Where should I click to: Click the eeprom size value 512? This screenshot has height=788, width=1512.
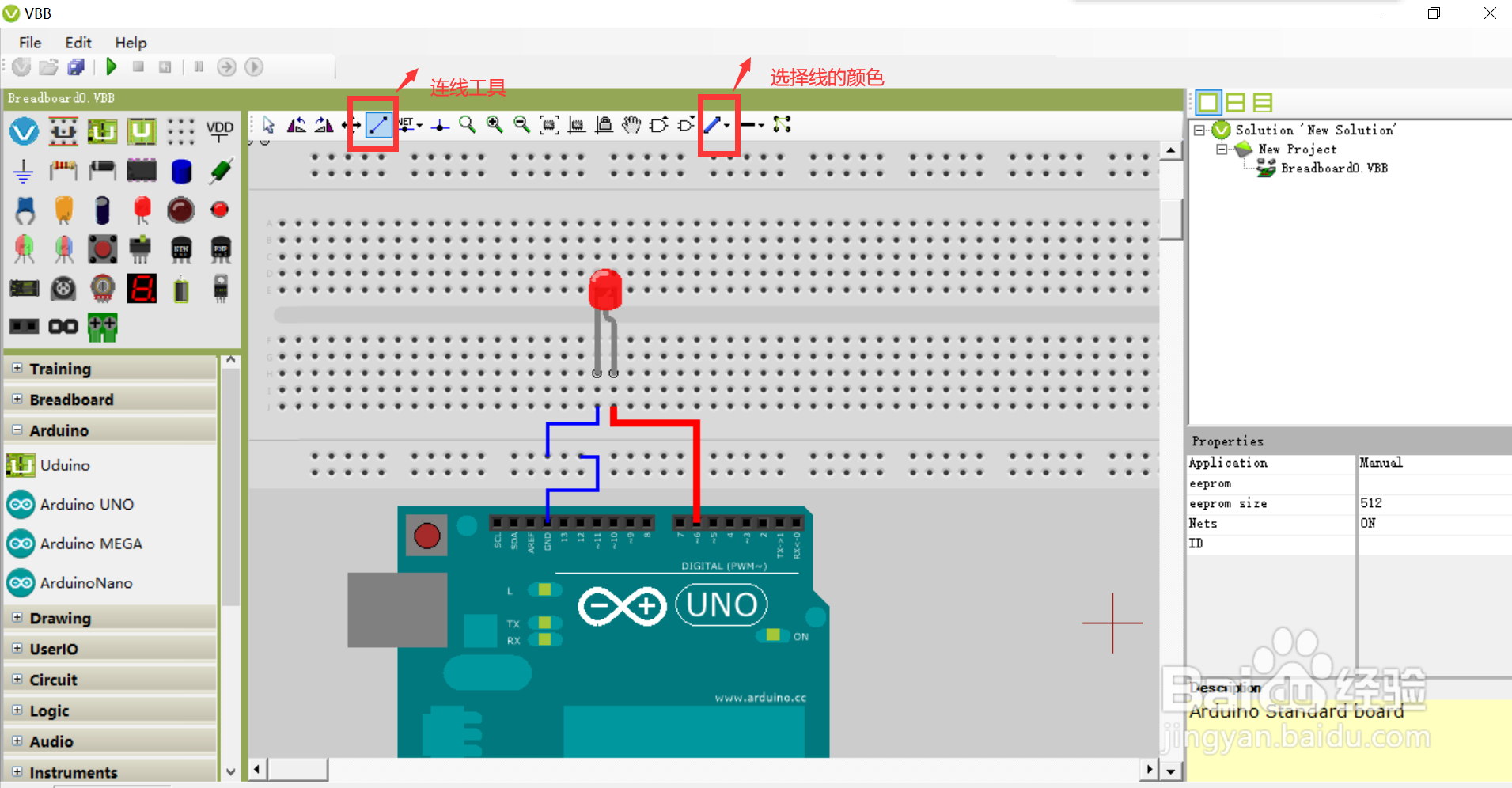1371,503
